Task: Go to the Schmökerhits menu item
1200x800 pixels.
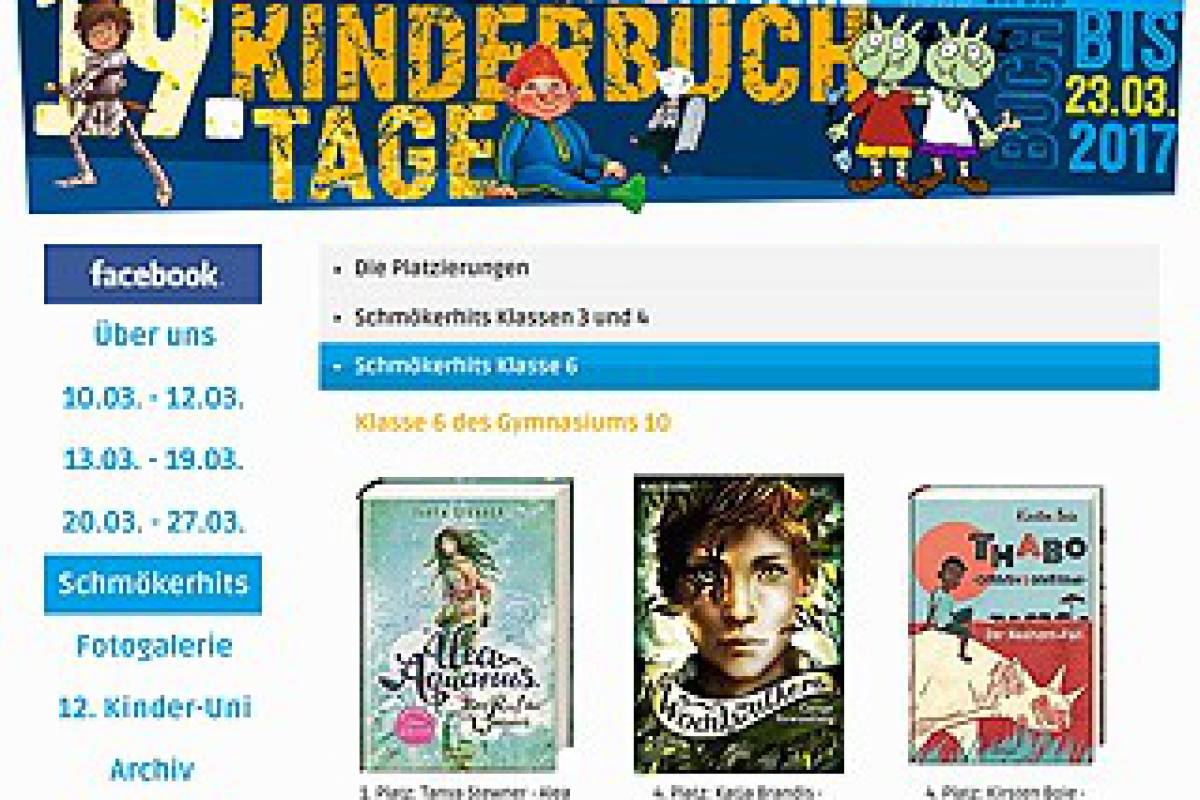Action: [x=153, y=584]
